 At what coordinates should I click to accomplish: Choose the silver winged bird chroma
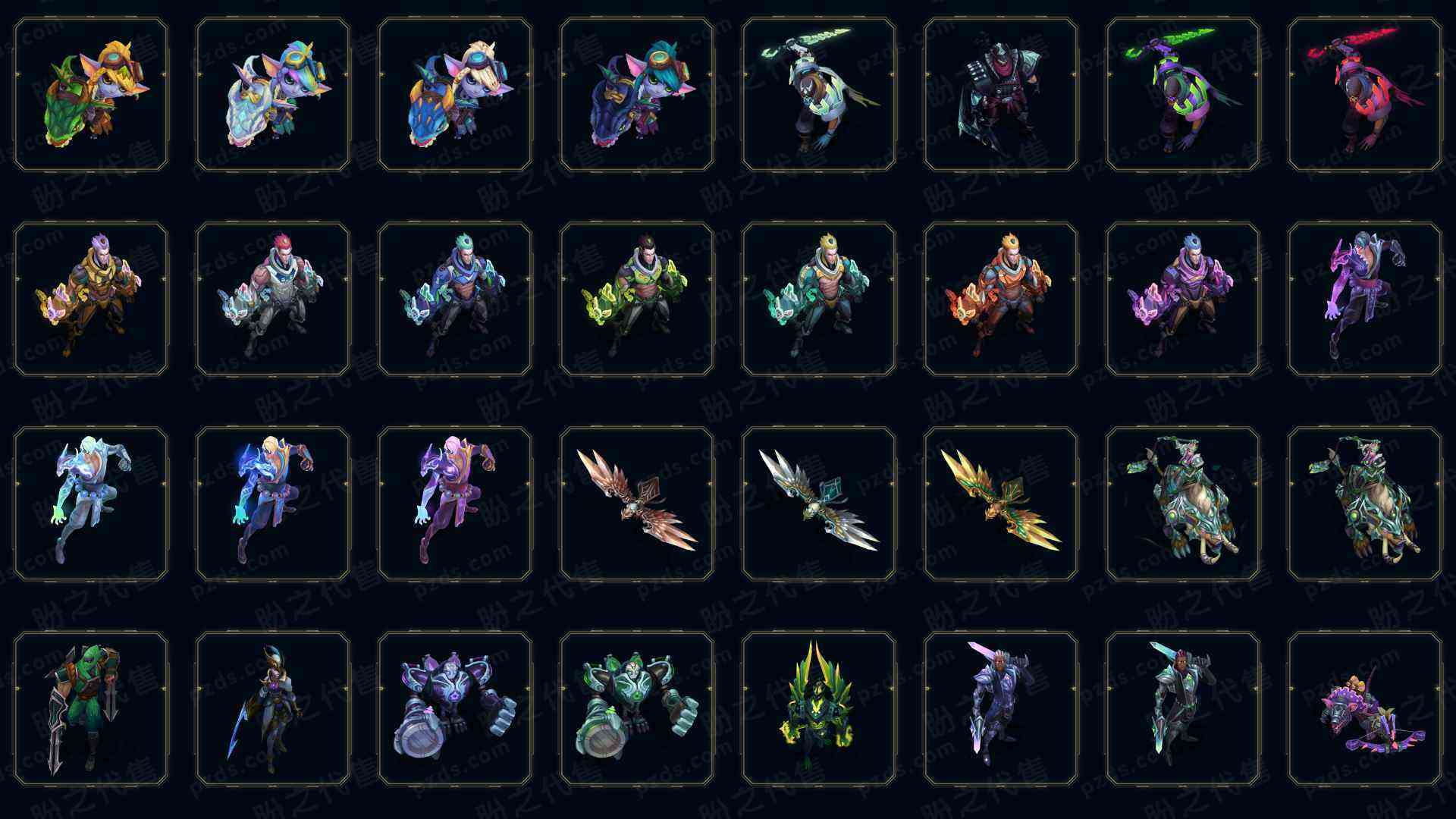[819, 504]
